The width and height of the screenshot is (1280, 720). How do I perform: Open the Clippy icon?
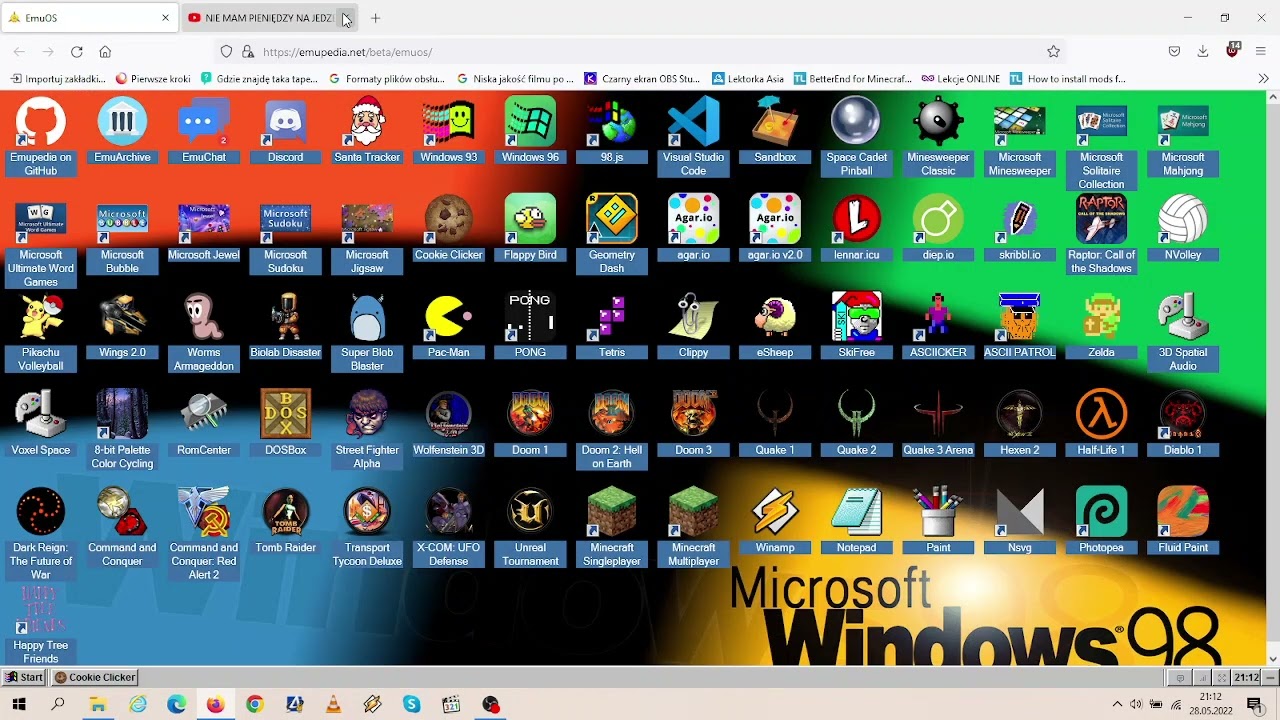(x=693, y=326)
